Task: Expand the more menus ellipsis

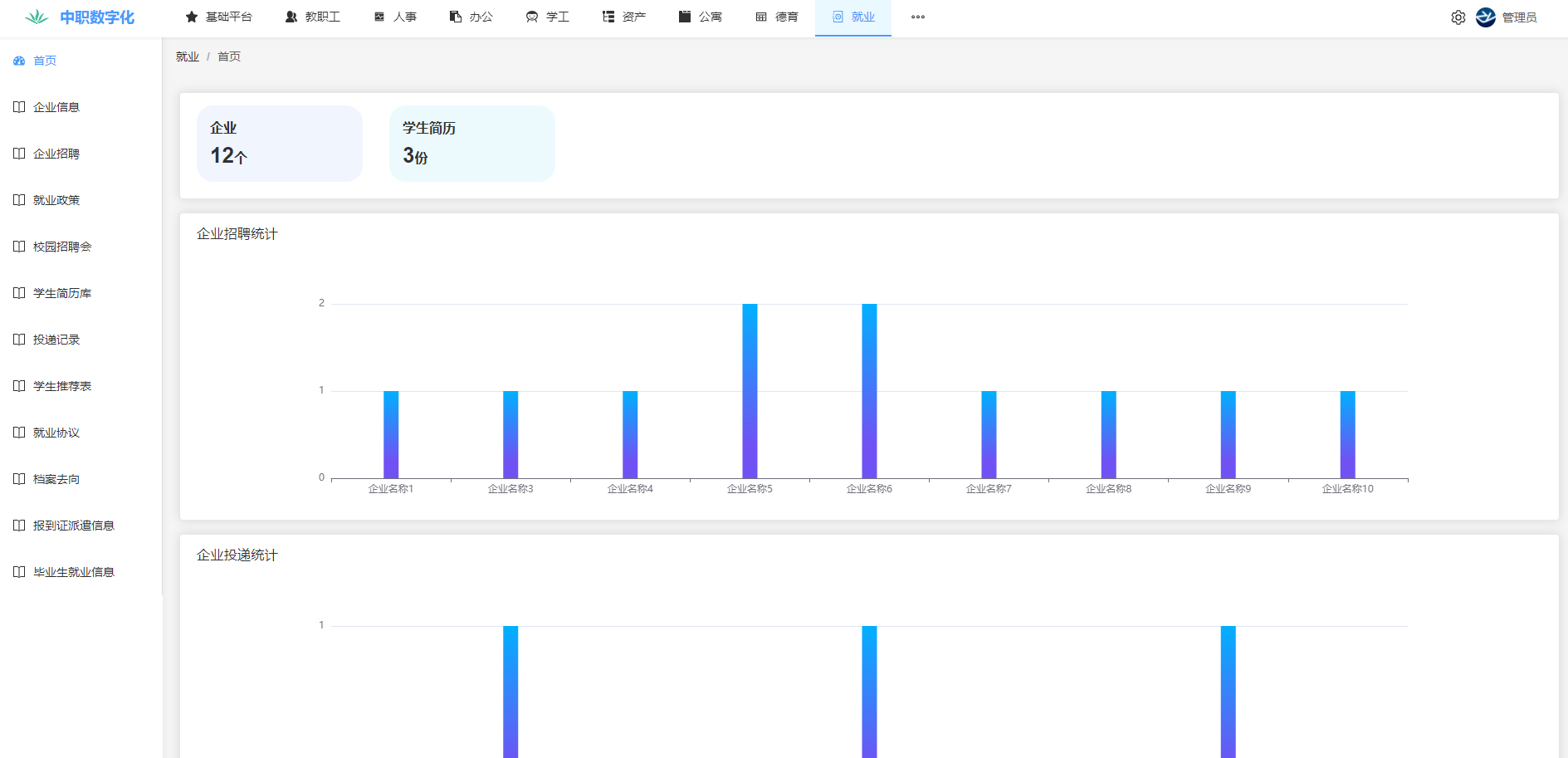Action: pyautogui.click(x=917, y=17)
